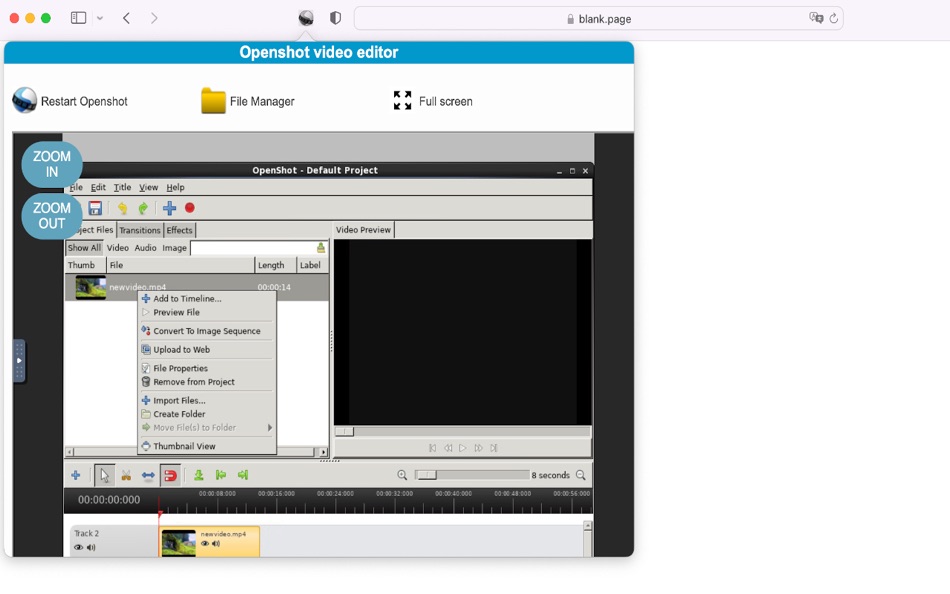Click the timeline zoom-out magnifier
Image resolution: width=950 pixels, height=594 pixels.
click(x=580, y=476)
